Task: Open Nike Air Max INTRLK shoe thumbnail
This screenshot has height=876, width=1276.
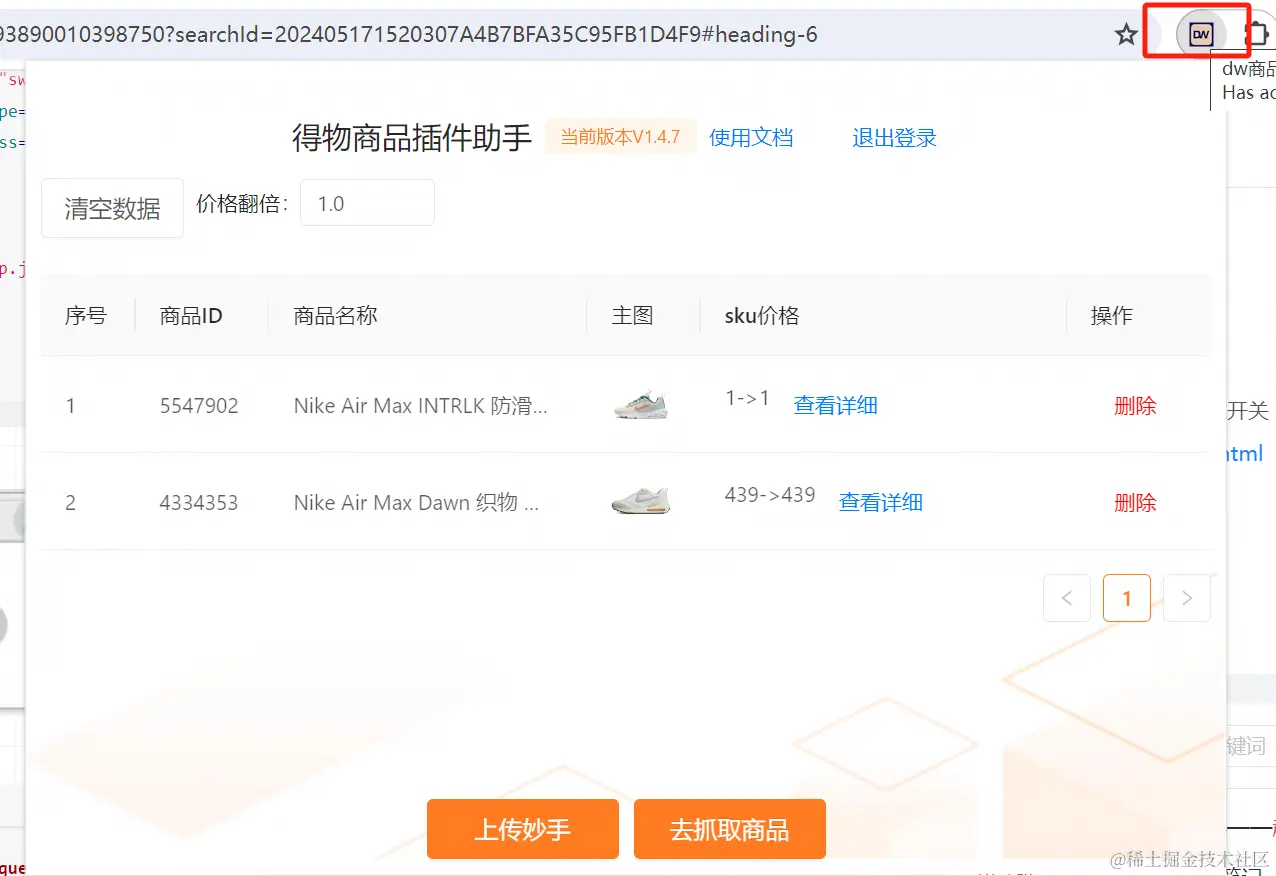Action: (640, 404)
